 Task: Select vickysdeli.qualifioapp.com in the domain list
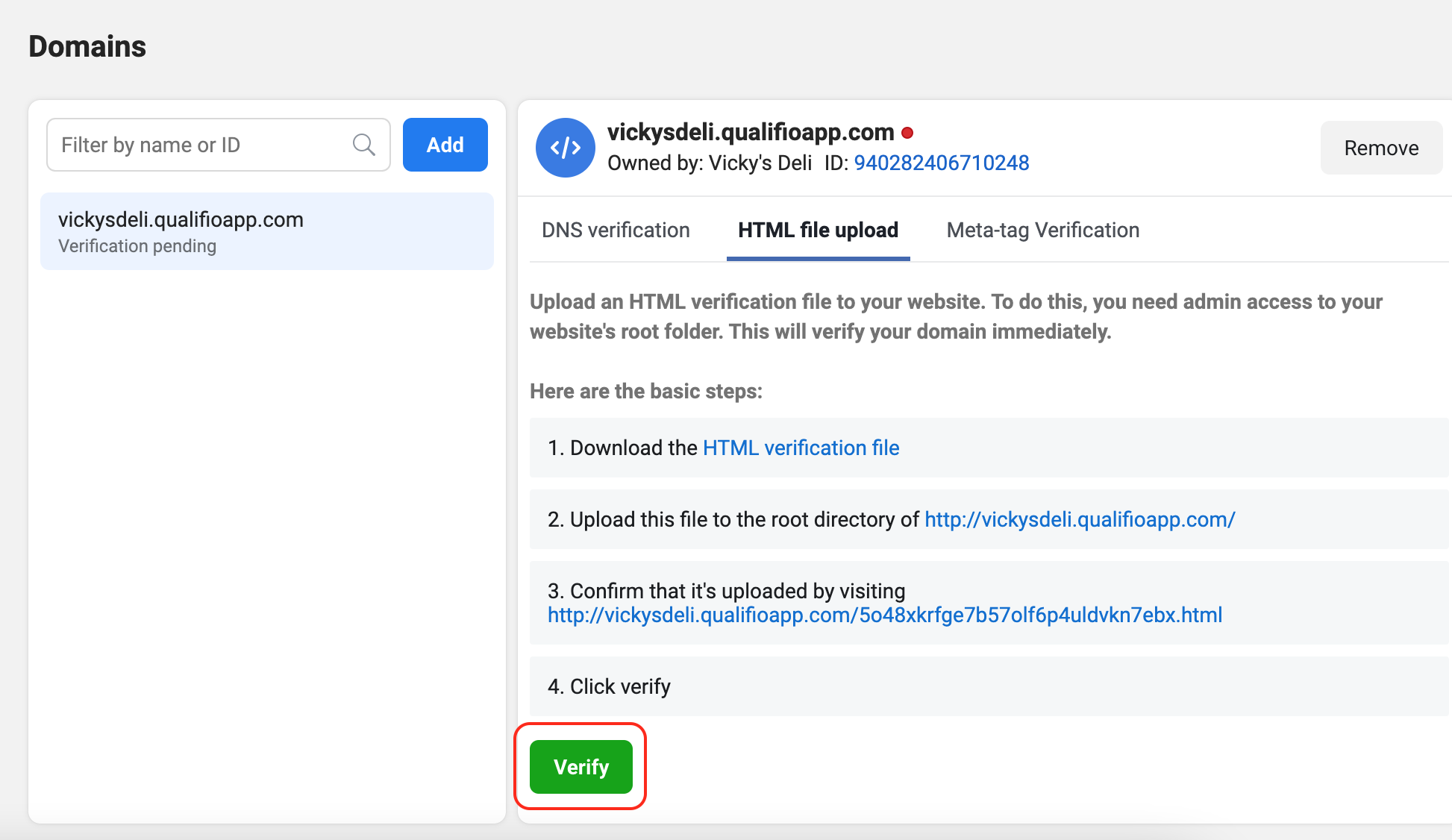267,231
